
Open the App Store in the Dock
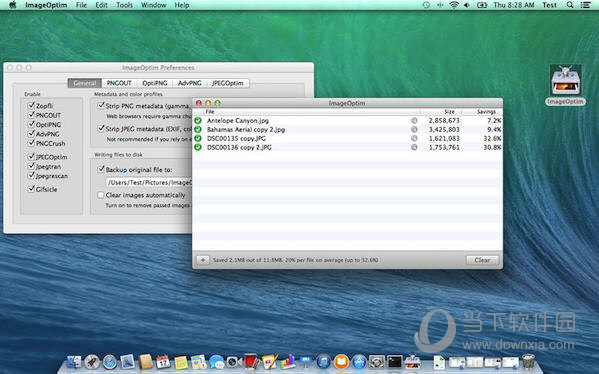pos(359,361)
